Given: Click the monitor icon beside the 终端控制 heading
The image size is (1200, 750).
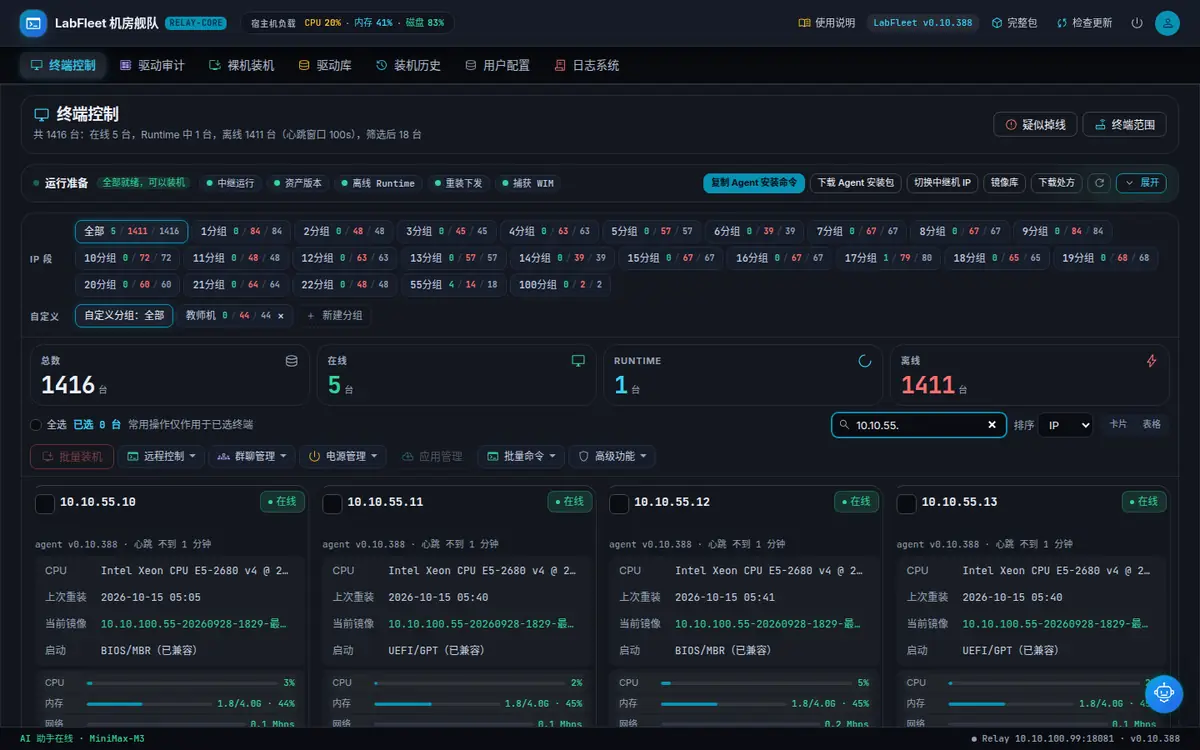Looking at the screenshot, I should 42,115.
